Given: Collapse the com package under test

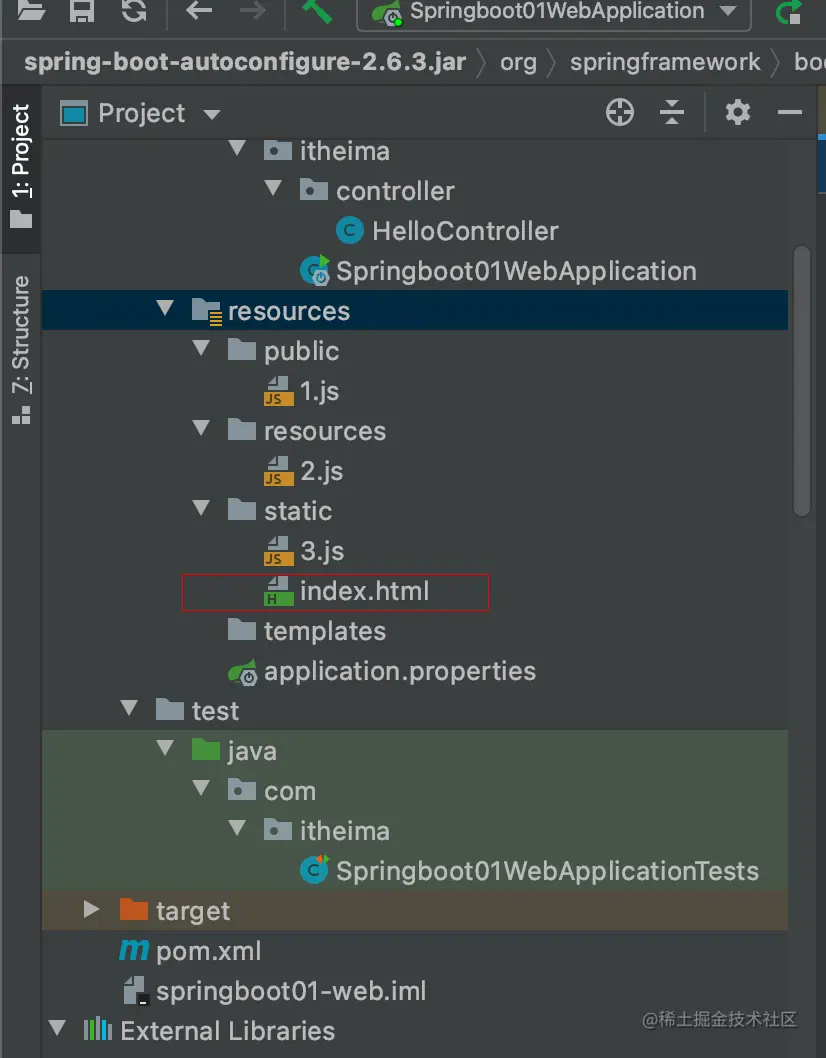Looking at the screenshot, I should [201, 788].
